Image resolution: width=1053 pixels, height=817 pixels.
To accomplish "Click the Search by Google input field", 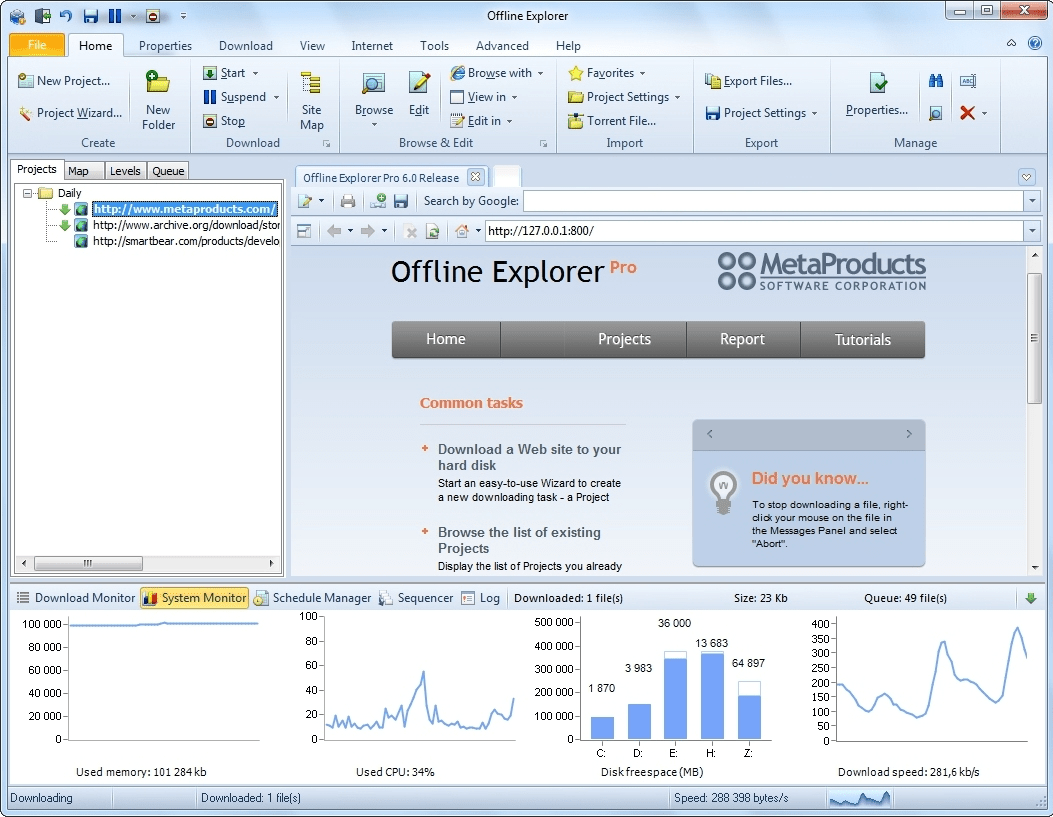I will [773, 201].
